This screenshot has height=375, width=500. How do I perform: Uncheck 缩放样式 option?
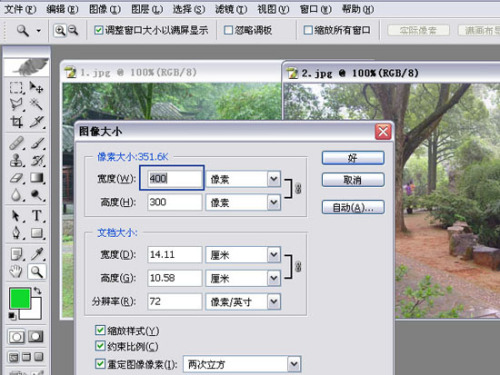pyautogui.click(x=100, y=330)
